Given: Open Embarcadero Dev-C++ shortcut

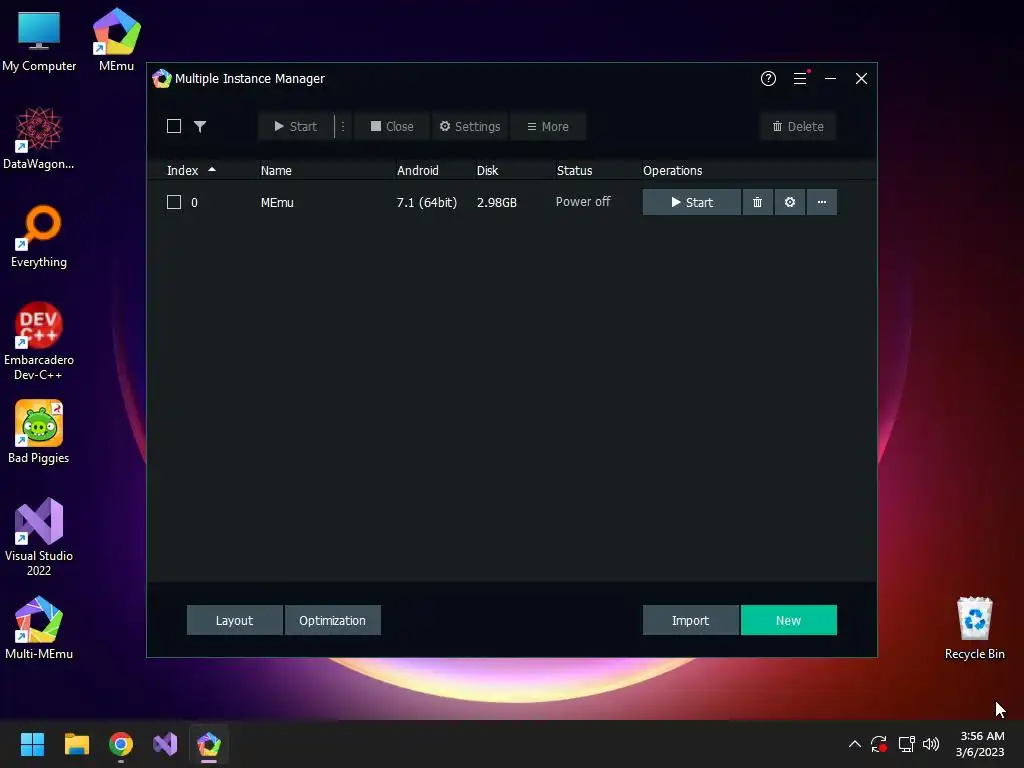Looking at the screenshot, I should [39, 341].
